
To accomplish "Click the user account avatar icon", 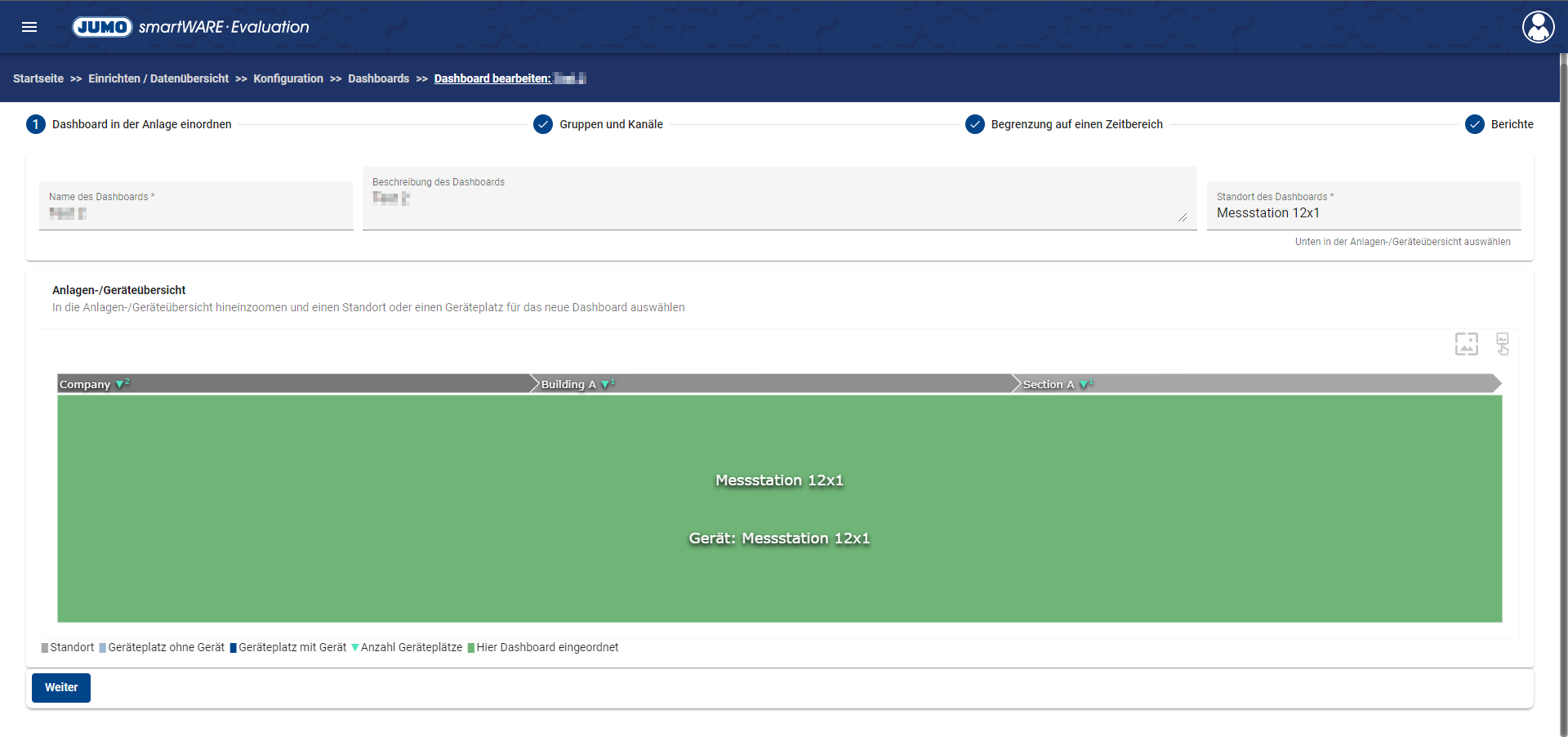I will pos(1538,27).
